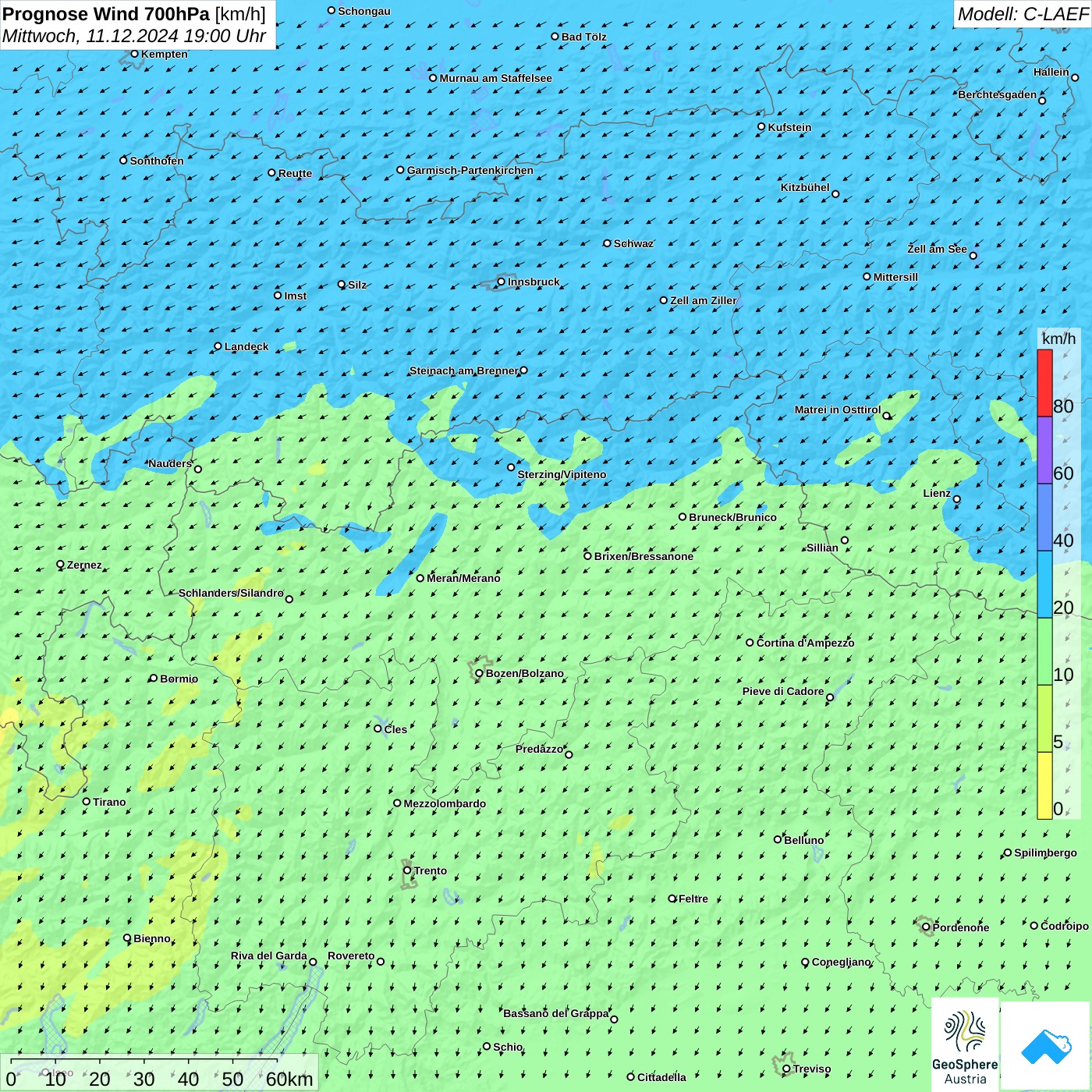Screen dimensions: 1092x1092
Task: Select the yellow 0-5 km/h legend color
Action: point(1044,785)
